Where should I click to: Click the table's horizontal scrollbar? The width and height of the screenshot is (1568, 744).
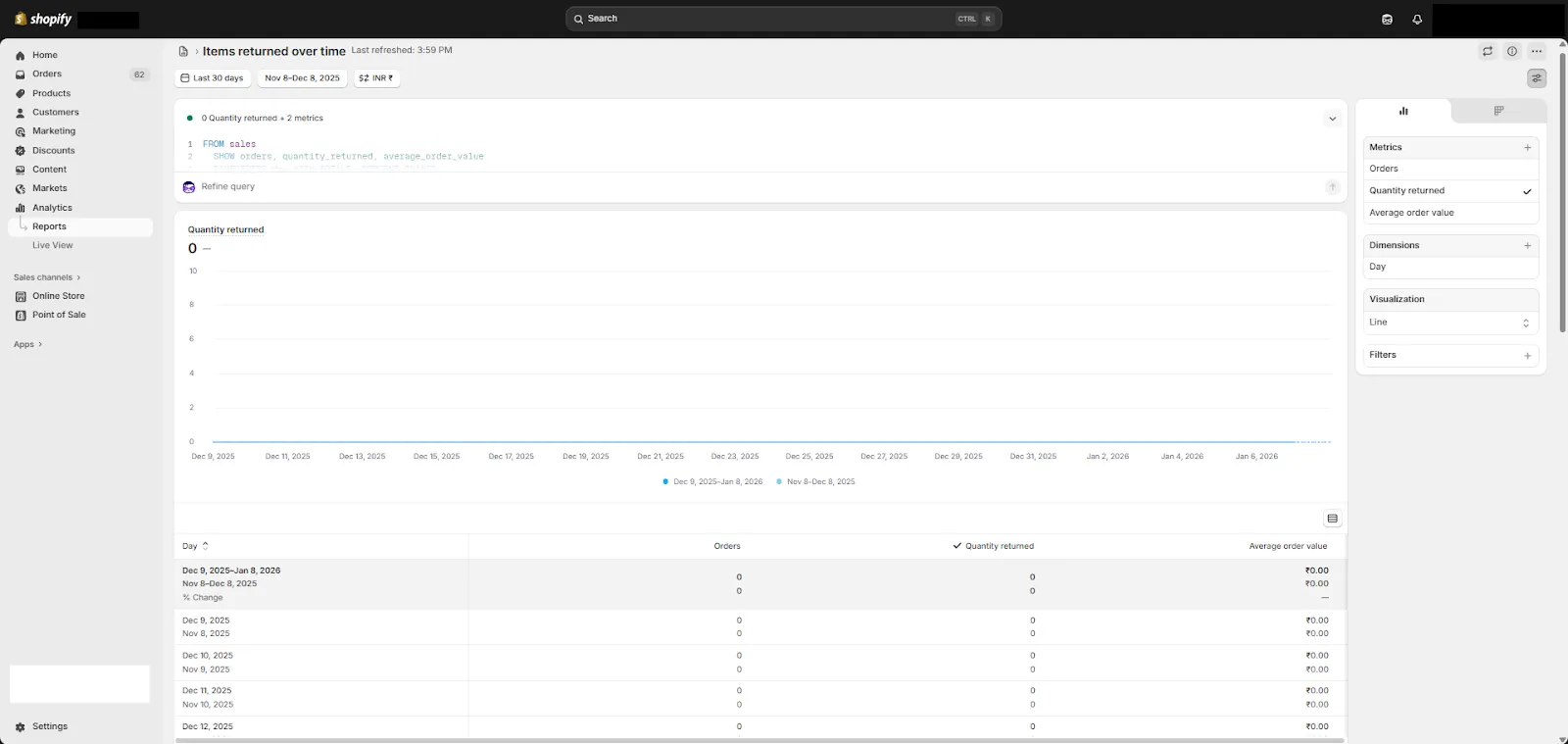759,741
